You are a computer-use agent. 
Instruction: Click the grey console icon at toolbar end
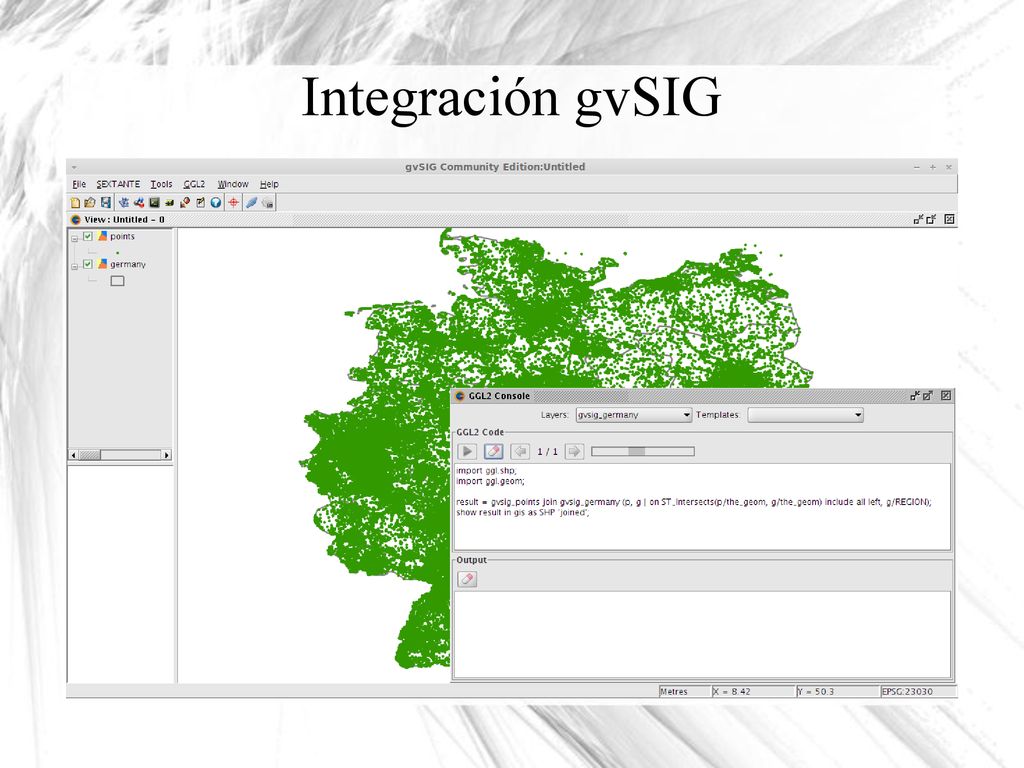[x=267, y=203]
